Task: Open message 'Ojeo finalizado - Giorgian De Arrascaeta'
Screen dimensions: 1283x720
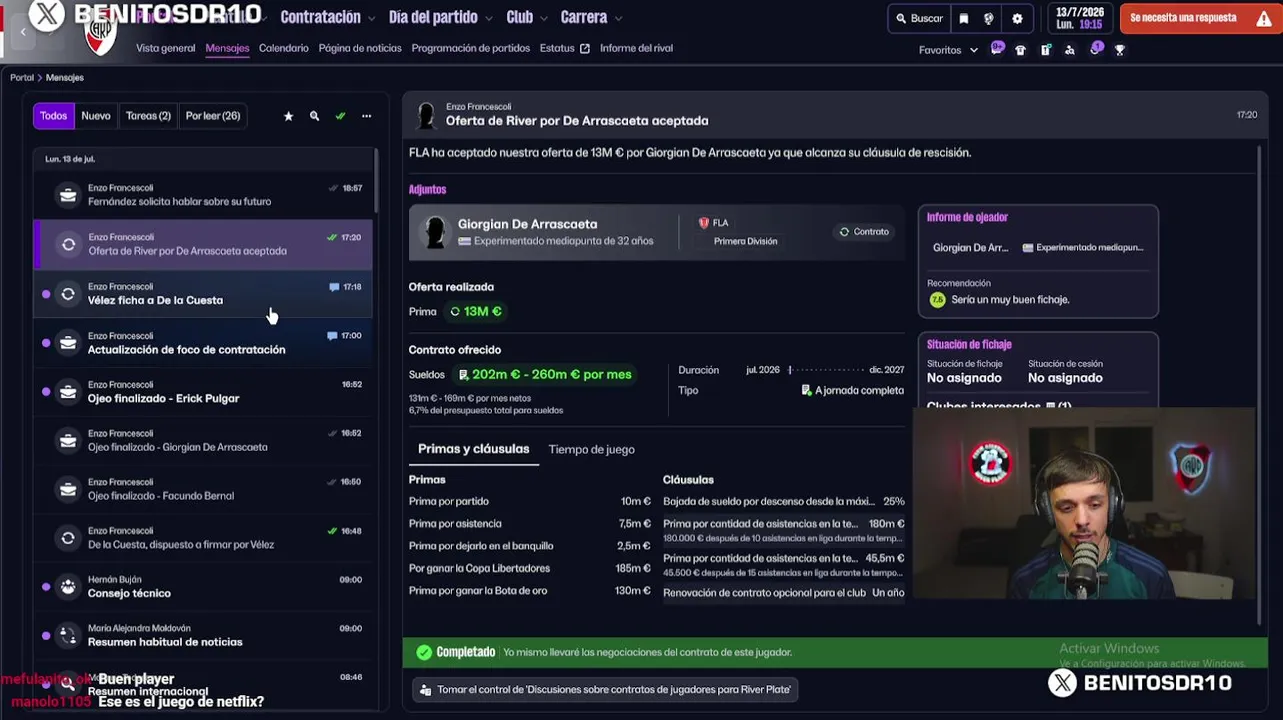Action: point(203,441)
